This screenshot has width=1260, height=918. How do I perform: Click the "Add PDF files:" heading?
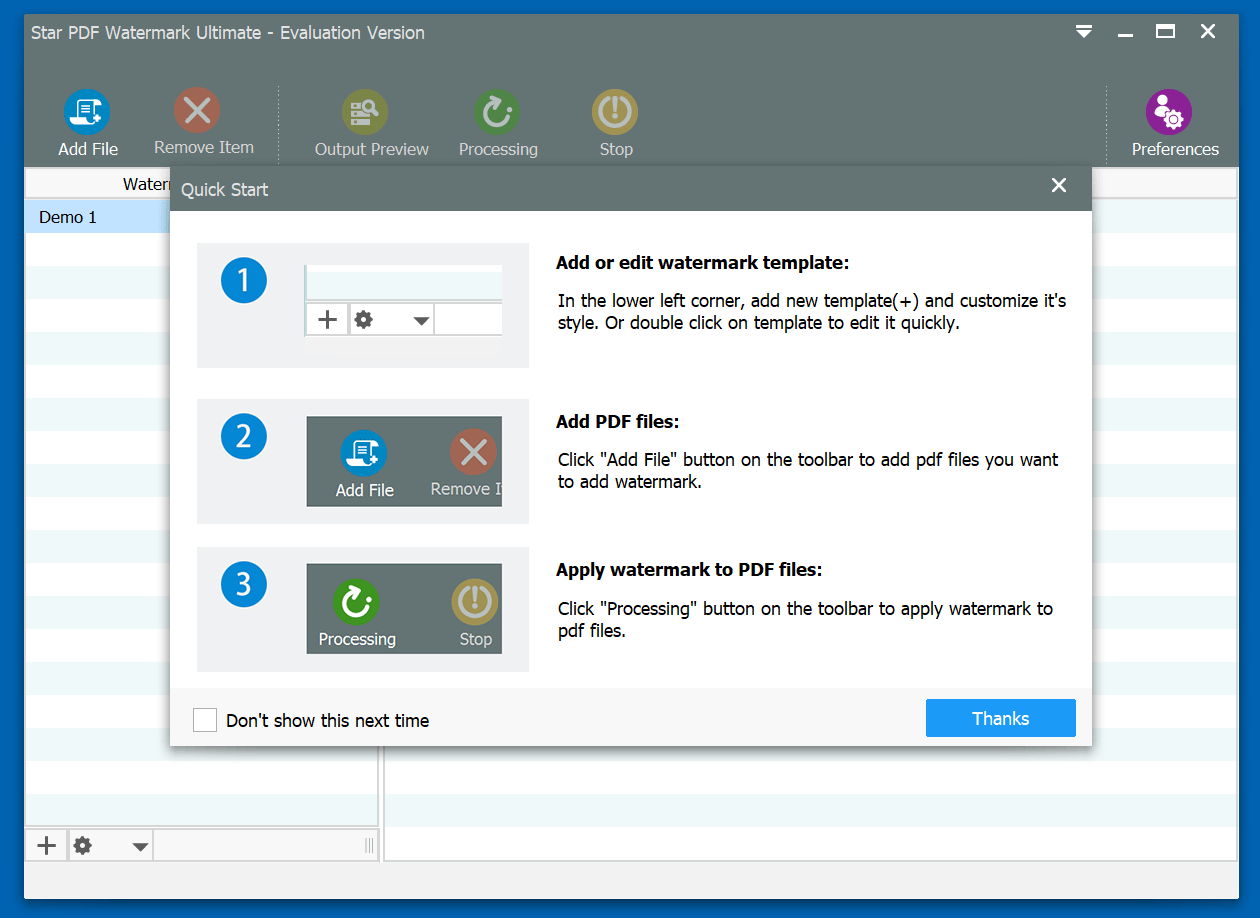tap(617, 422)
